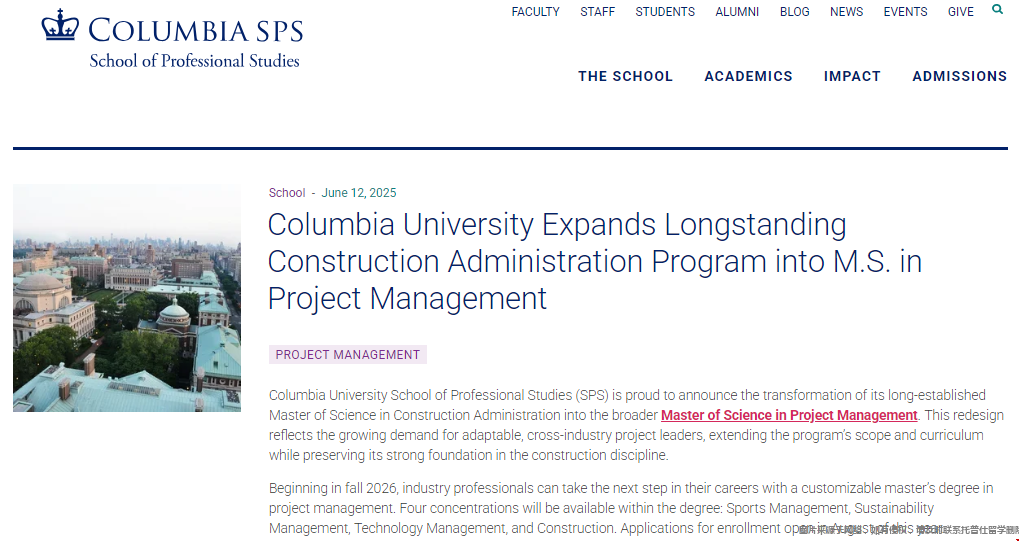
Task: Select the Impact menu item
Action: tap(852, 76)
